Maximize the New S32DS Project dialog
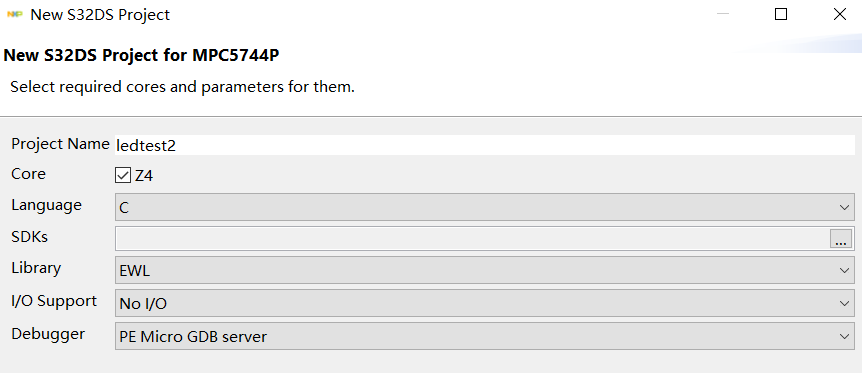The image size is (862, 373). click(x=781, y=14)
